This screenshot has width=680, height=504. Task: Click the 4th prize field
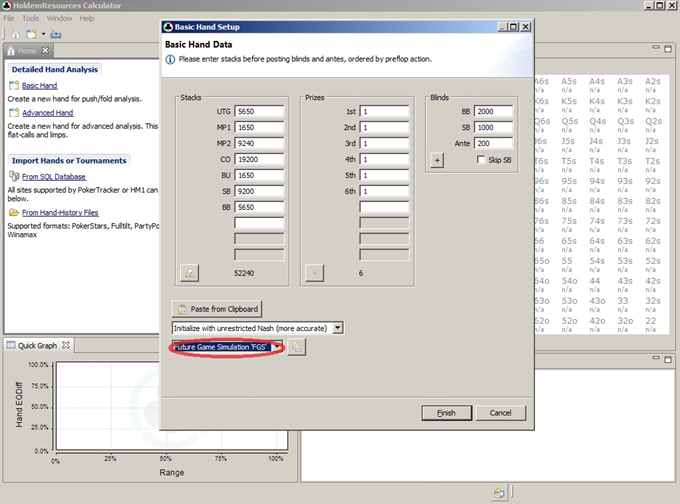pyautogui.click(x=384, y=159)
